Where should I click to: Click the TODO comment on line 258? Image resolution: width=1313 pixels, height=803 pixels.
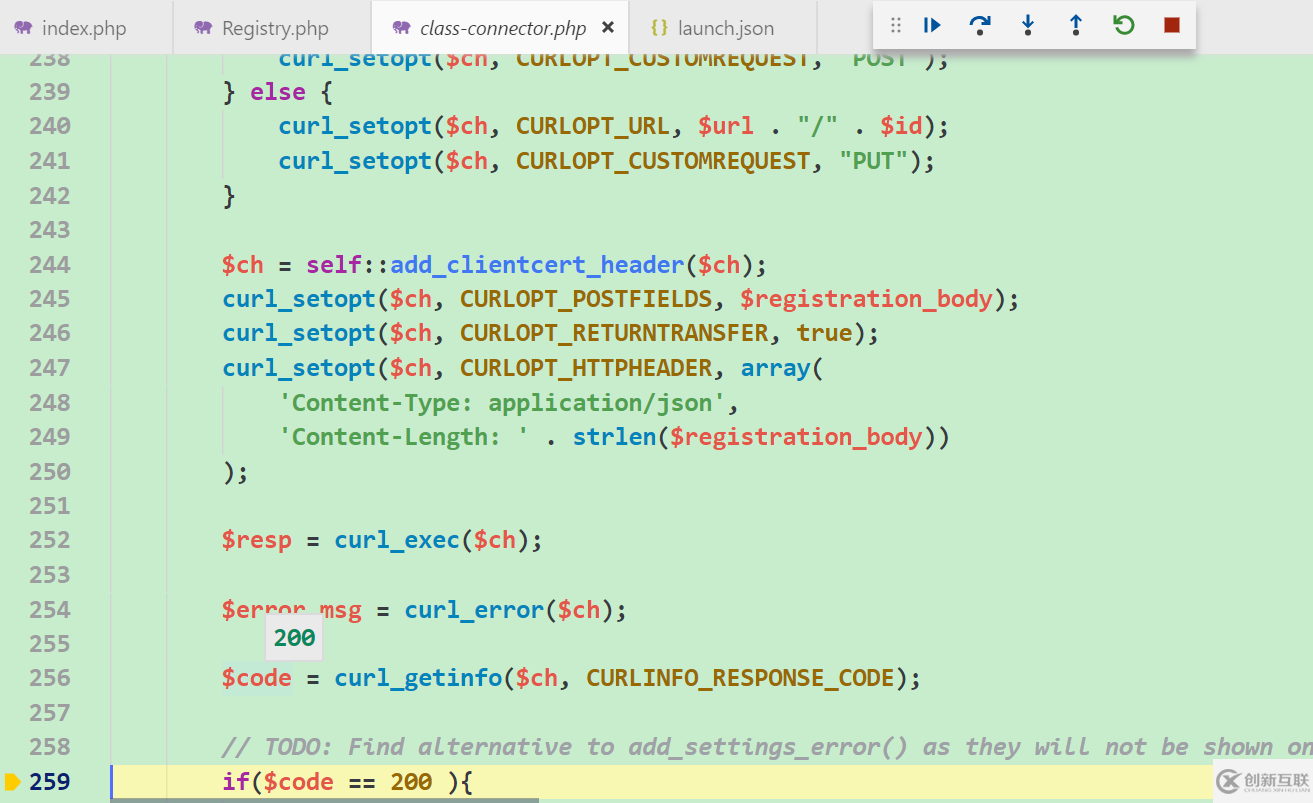(767, 747)
